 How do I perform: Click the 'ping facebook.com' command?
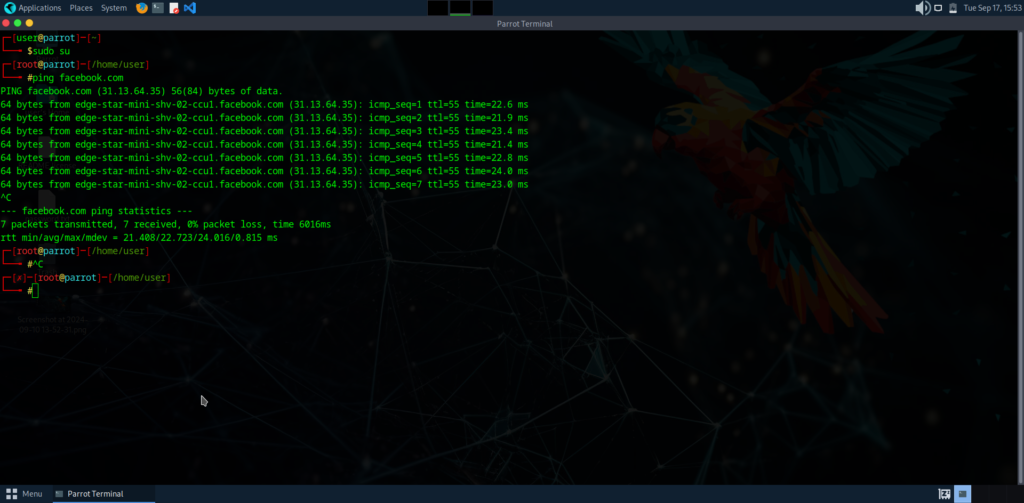(78, 78)
